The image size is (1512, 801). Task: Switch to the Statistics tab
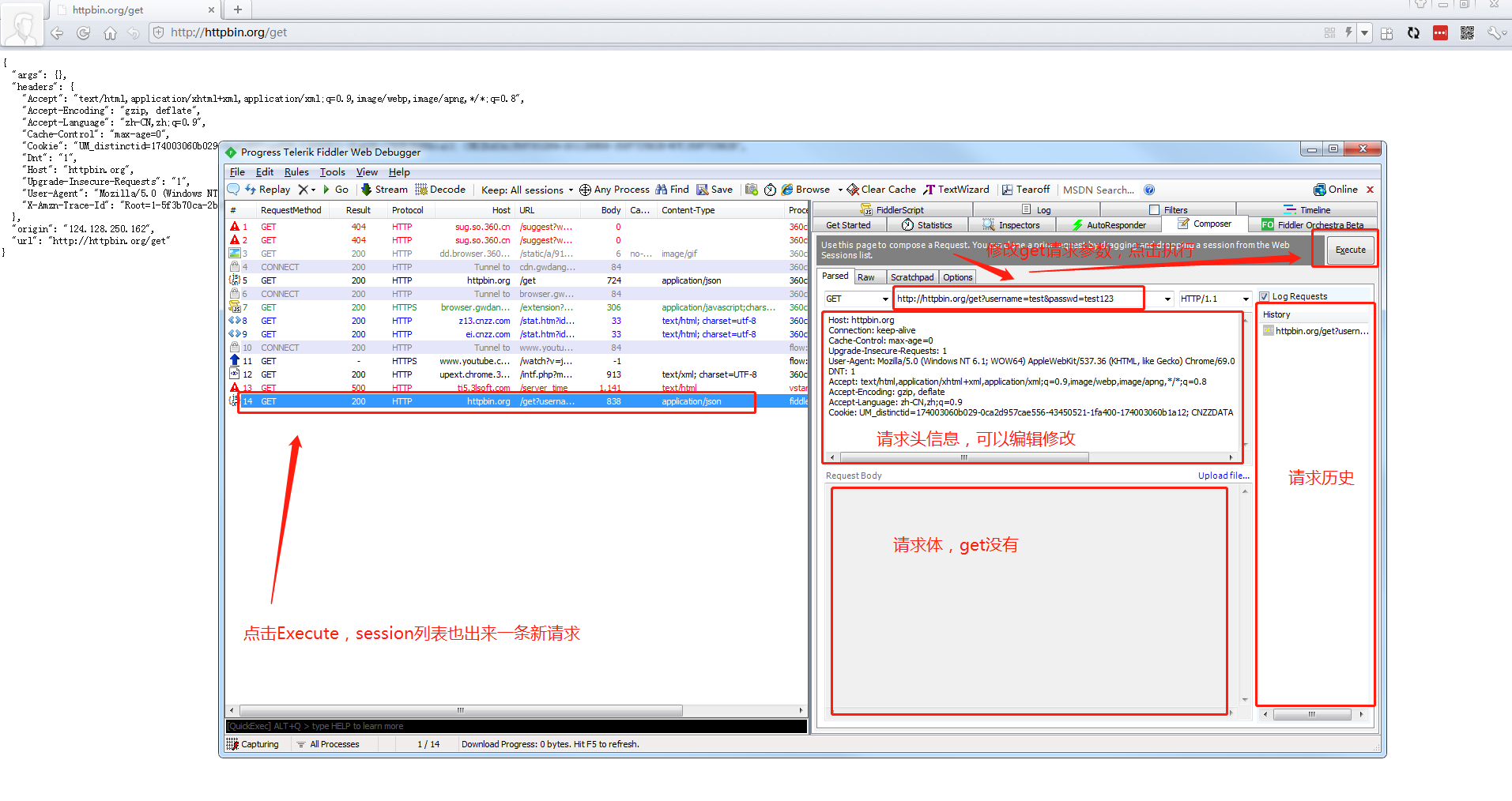(x=927, y=225)
